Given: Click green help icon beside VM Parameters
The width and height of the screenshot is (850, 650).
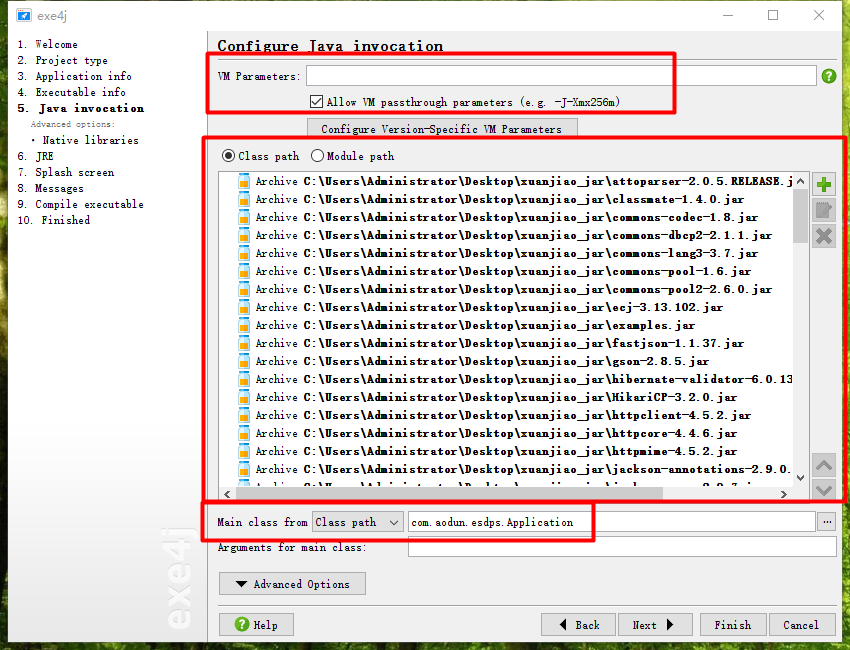Looking at the screenshot, I should pyautogui.click(x=828, y=76).
